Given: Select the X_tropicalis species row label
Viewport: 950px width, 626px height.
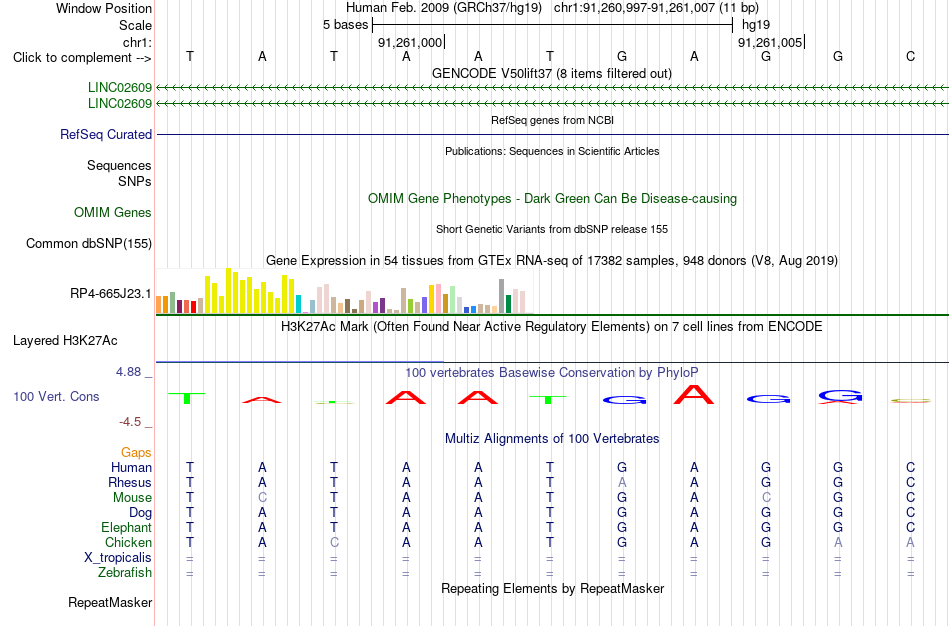Looking at the screenshot, I should click(118, 558).
